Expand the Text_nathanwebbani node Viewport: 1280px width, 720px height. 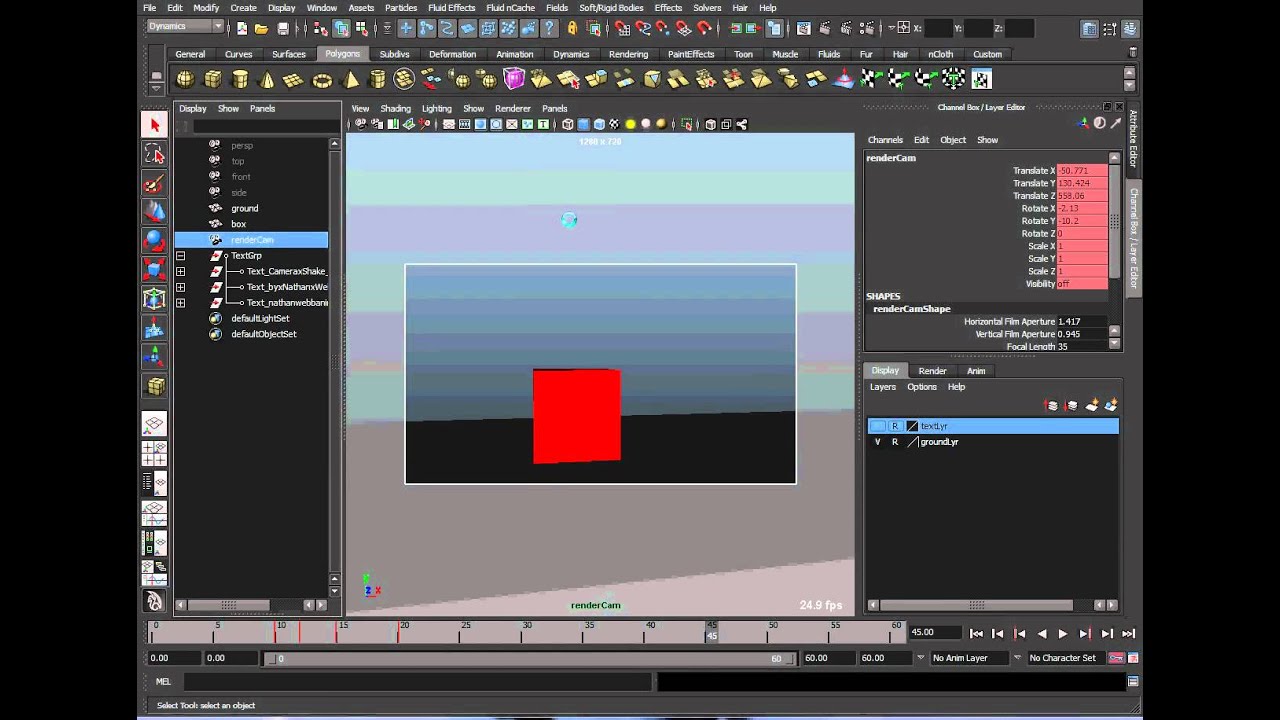click(x=180, y=302)
